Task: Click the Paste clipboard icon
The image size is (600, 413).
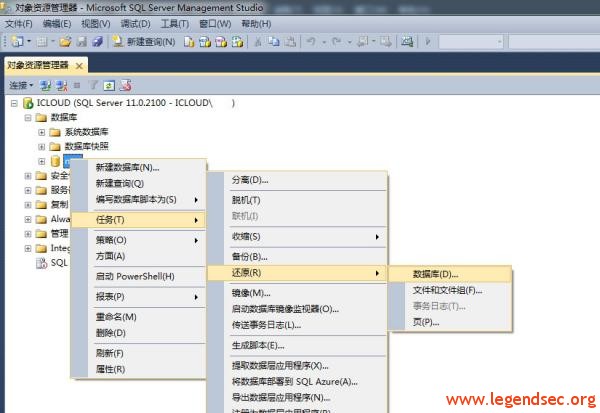Action: pyautogui.click(x=290, y=41)
